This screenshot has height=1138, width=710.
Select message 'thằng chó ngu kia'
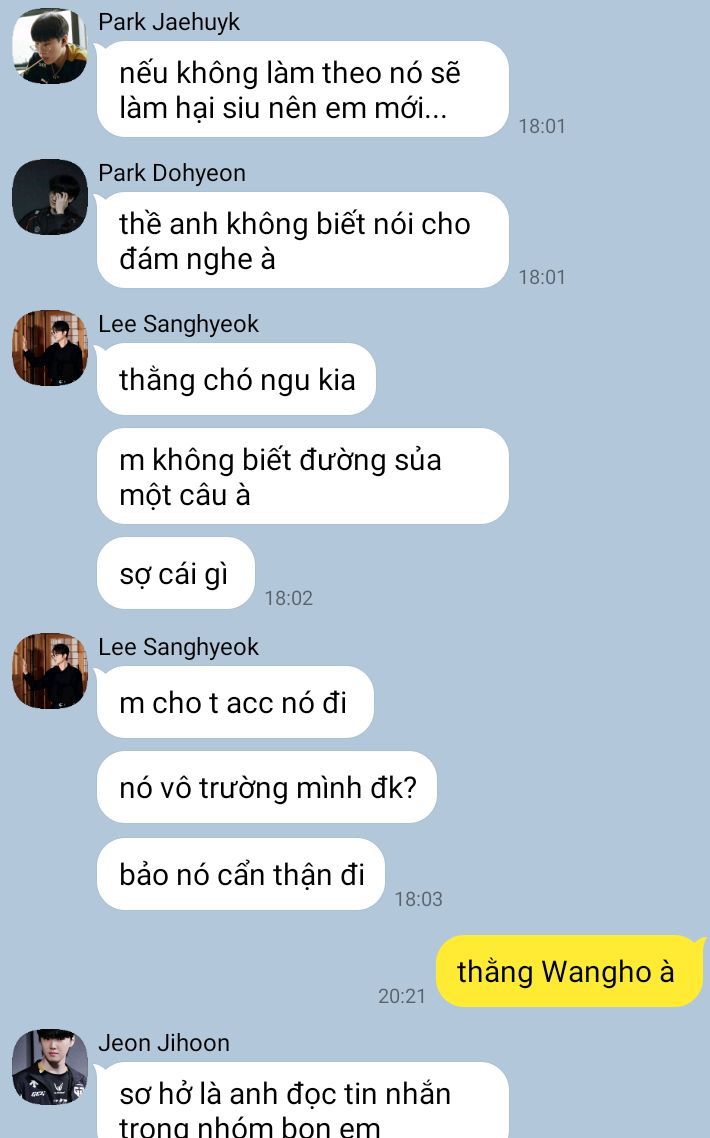click(237, 379)
